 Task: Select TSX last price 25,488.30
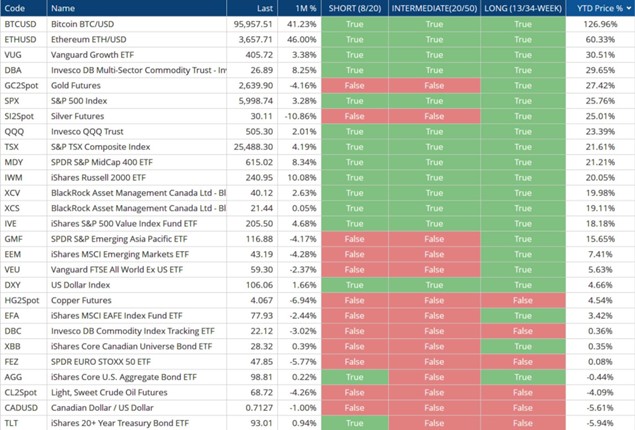253,147
